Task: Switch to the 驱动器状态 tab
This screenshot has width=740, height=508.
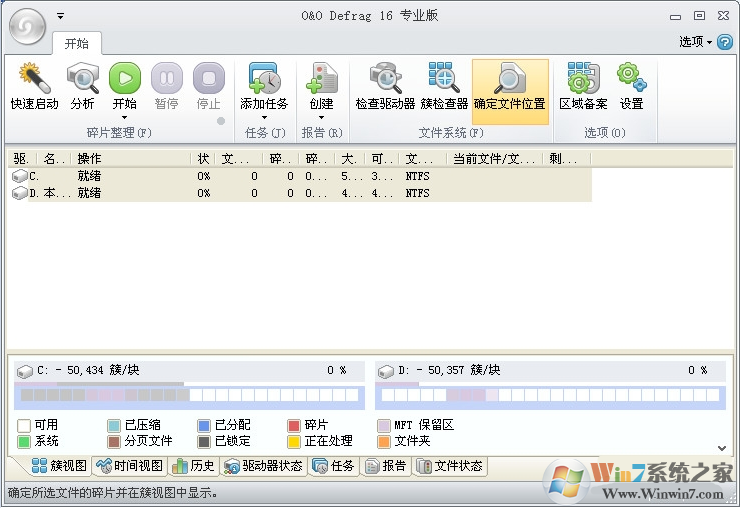Action: (263, 466)
